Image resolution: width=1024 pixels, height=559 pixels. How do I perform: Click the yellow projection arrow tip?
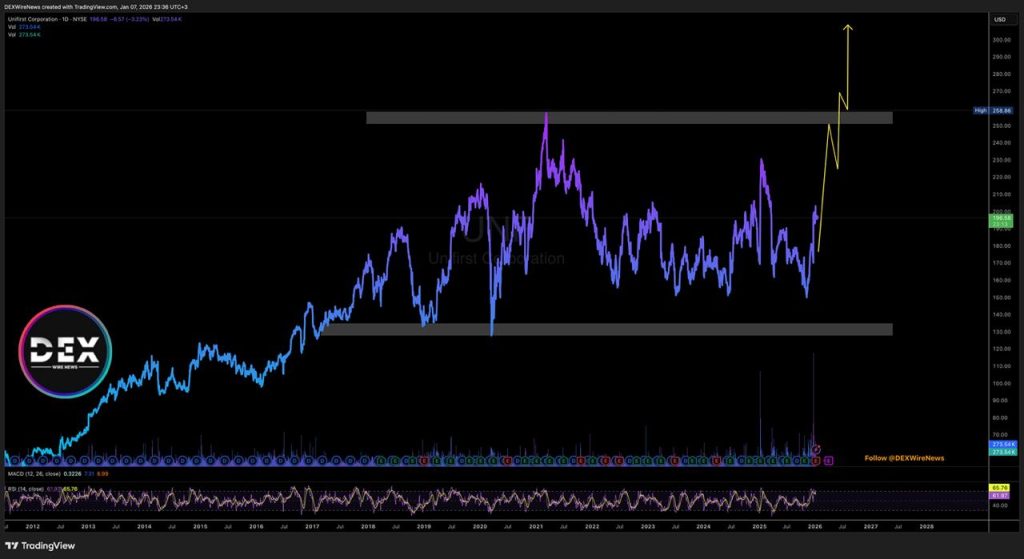click(848, 26)
